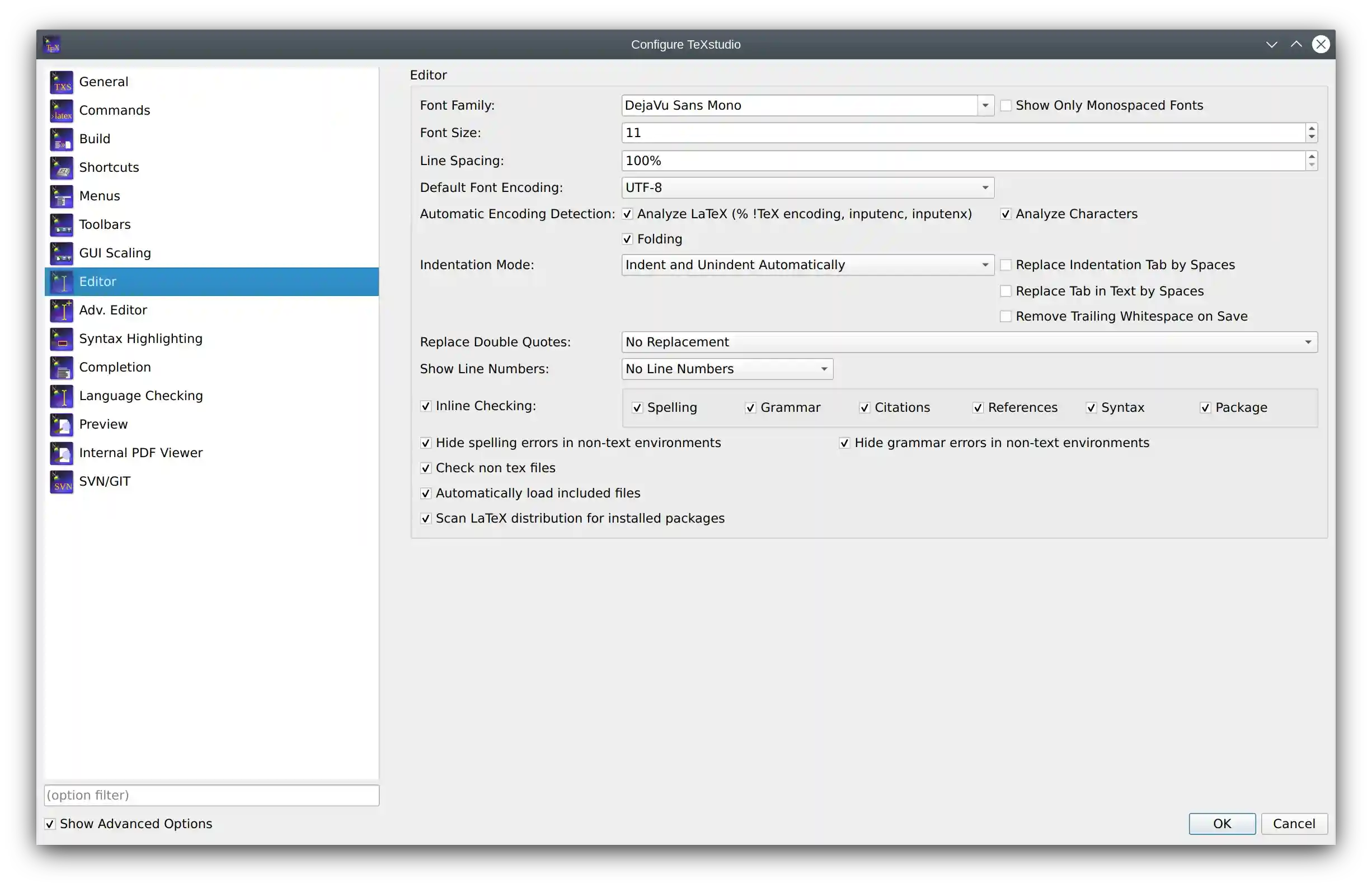Toggle Inline Checking checkbox
This screenshot has height=888, width=1372.
pyautogui.click(x=425, y=407)
